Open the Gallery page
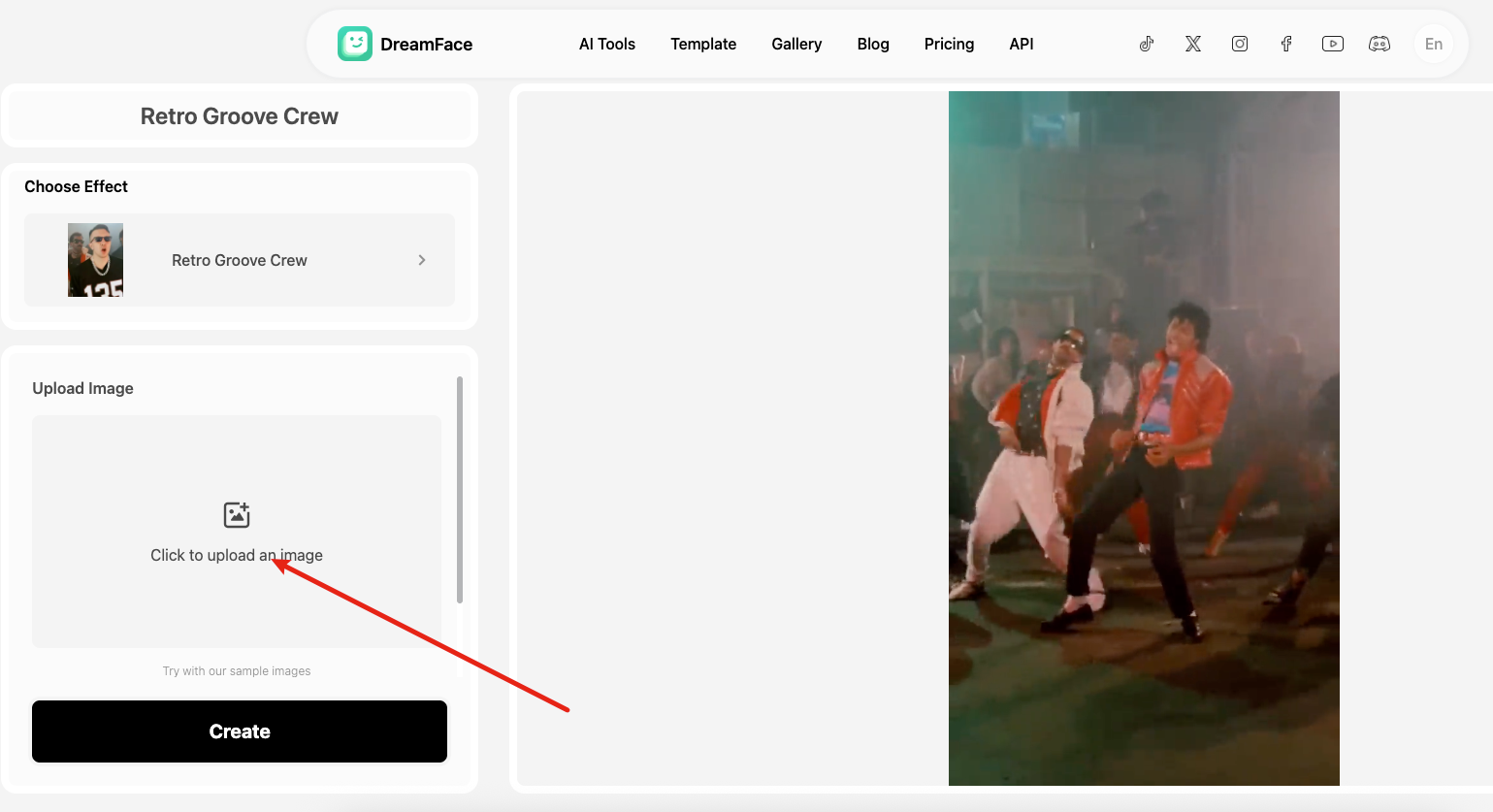Viewport: 1493px width, 812px height. [x=796, y=44]
